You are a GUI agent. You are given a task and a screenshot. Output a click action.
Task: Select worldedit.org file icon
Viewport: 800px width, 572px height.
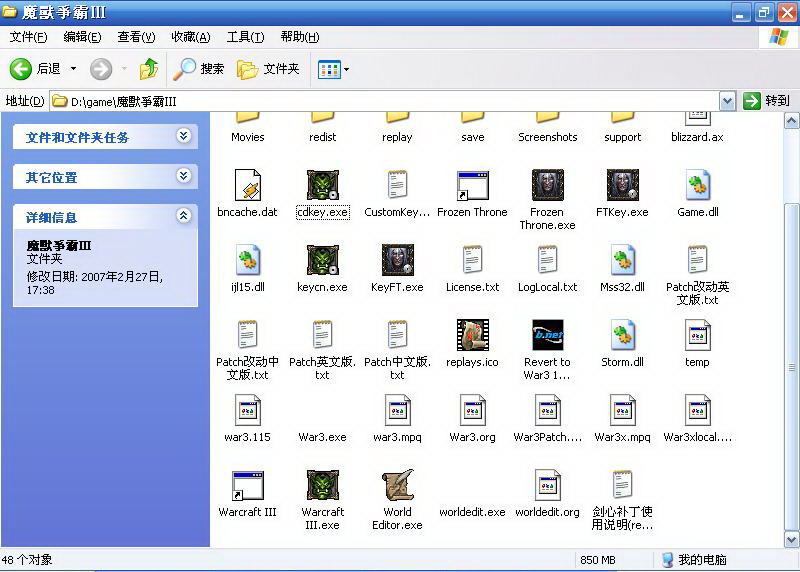(x=547, y=485)
